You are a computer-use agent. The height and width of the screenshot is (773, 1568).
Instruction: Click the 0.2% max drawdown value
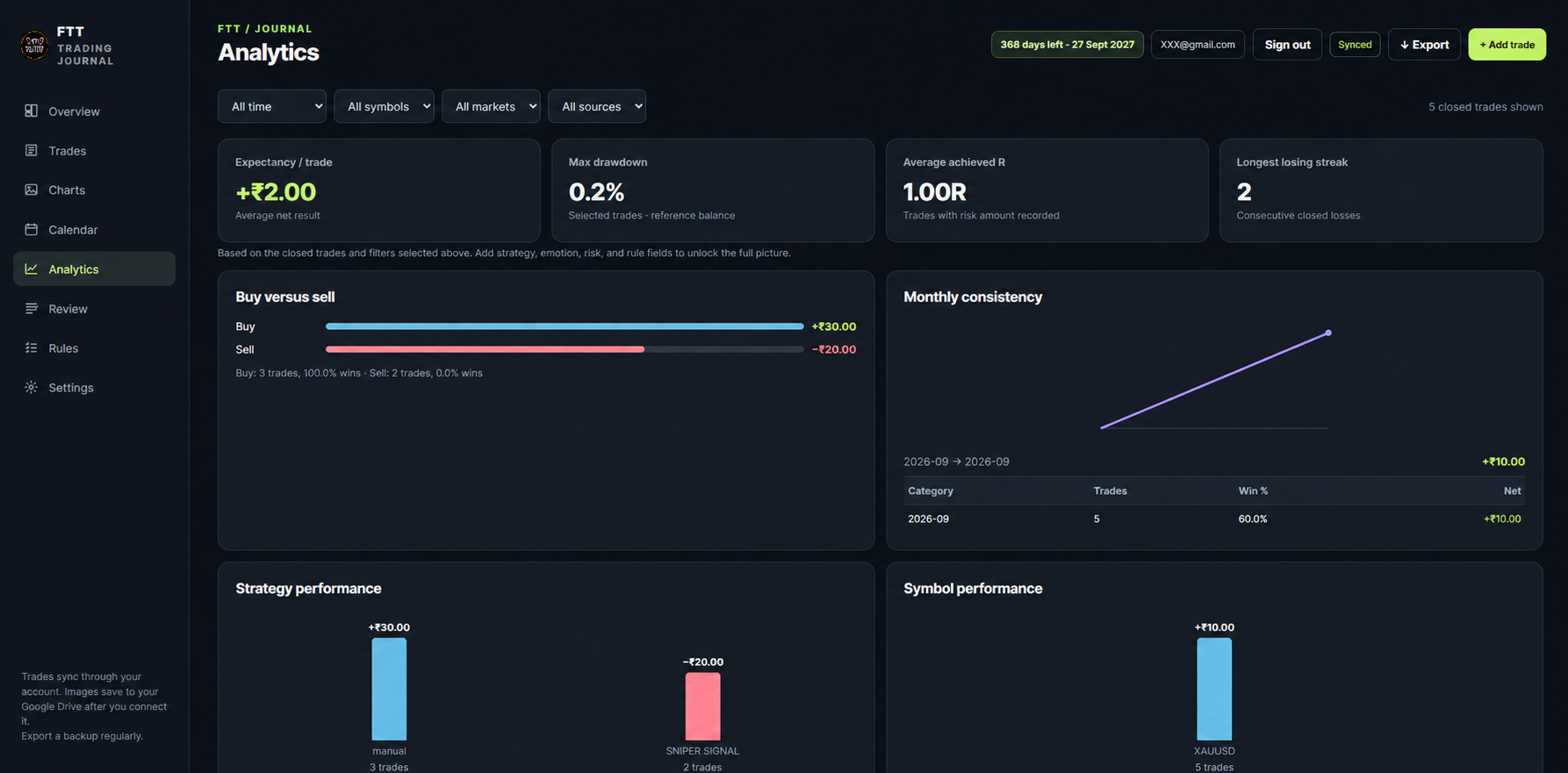[596, 191]
